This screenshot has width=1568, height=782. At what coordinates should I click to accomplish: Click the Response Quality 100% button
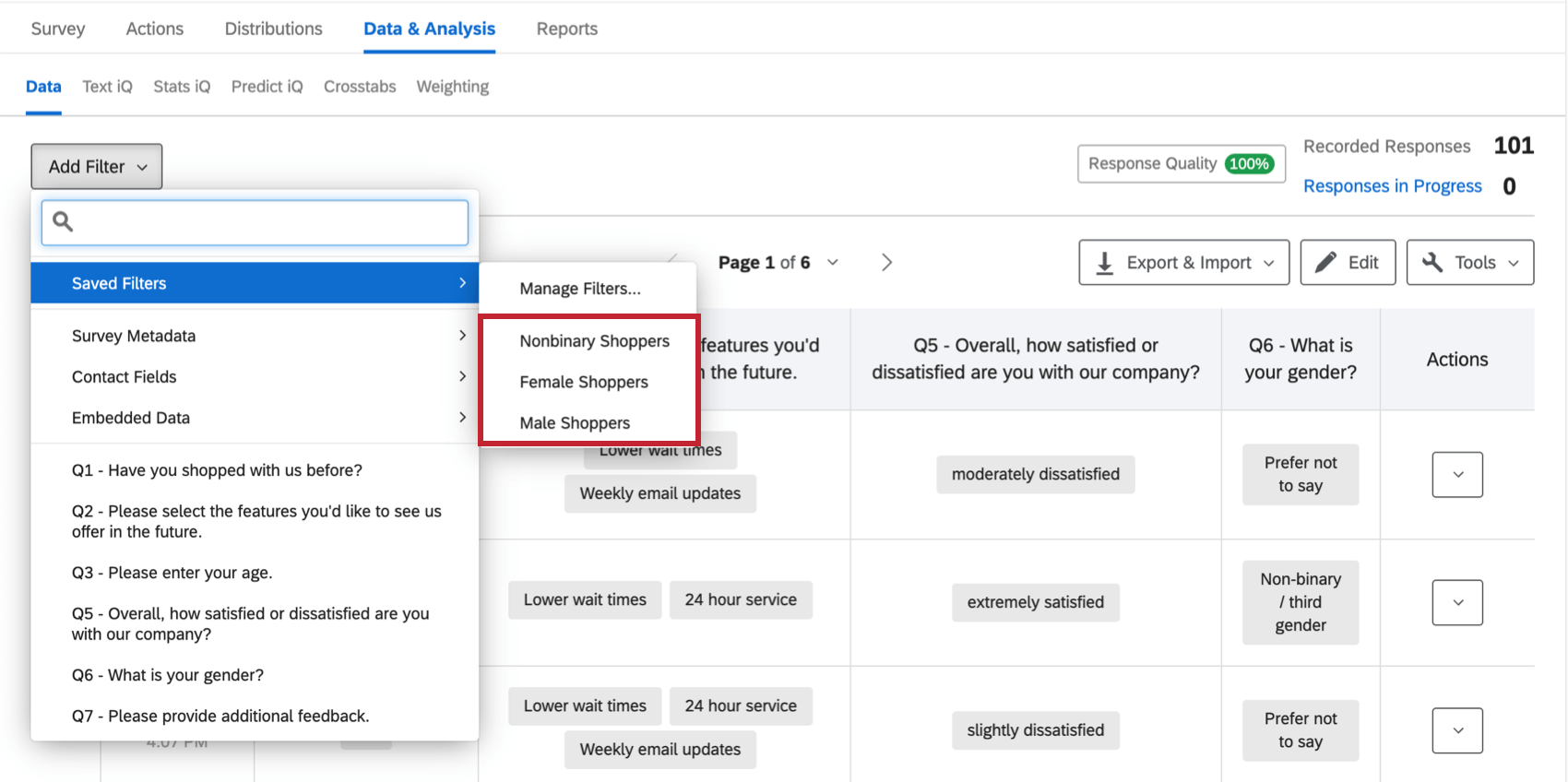(1182, 164)
